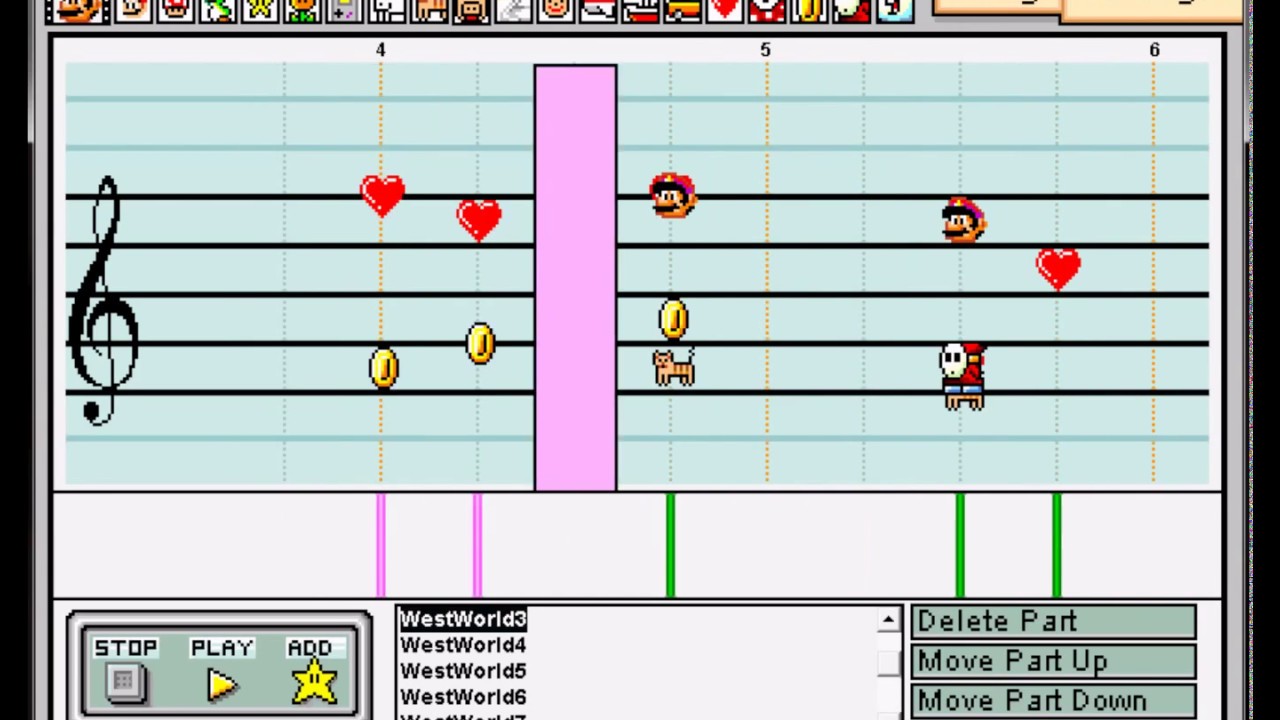The image size is (1280, 720).
Task: Click the Delete Part button
Action: pyautogui.click(x=1053, y=621)
